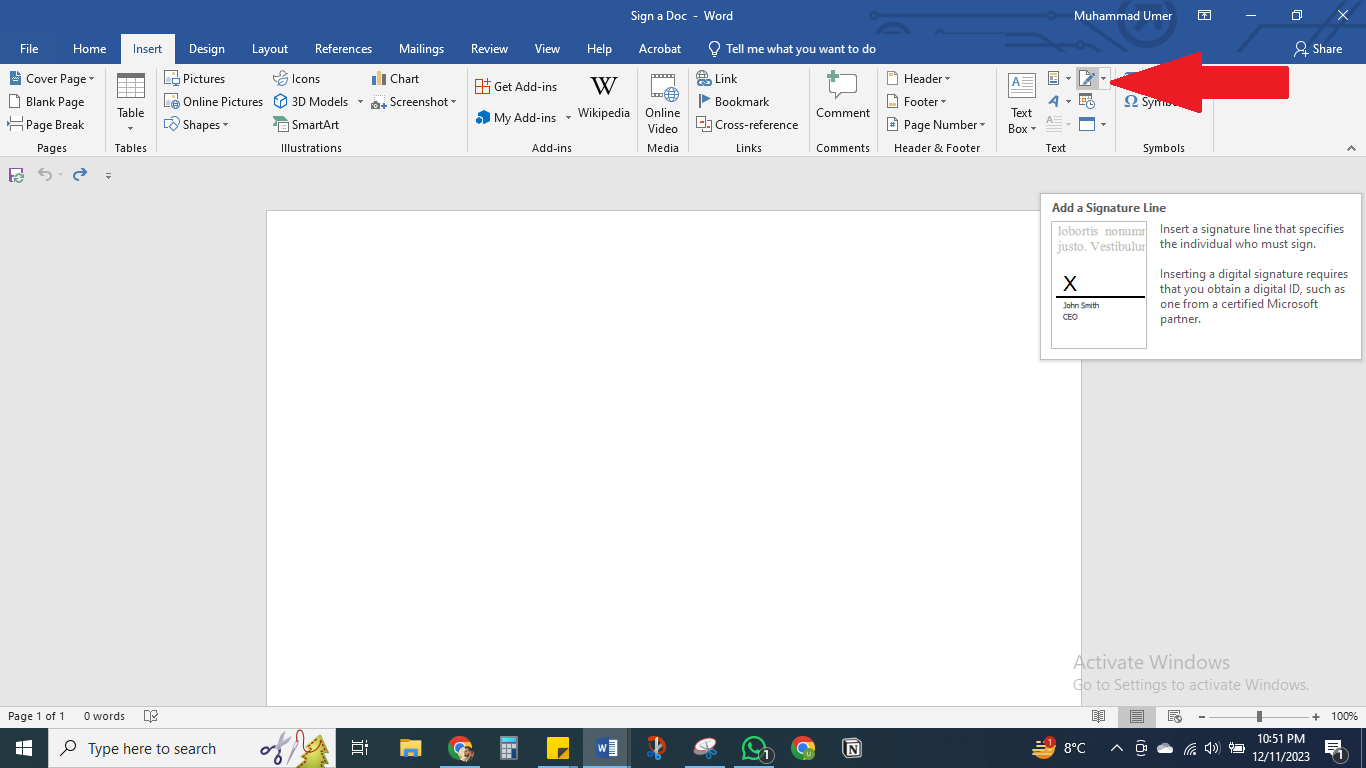The image size is (1366, 768).
Task: Click the zoom in plus button
Action: [1316, 716]
